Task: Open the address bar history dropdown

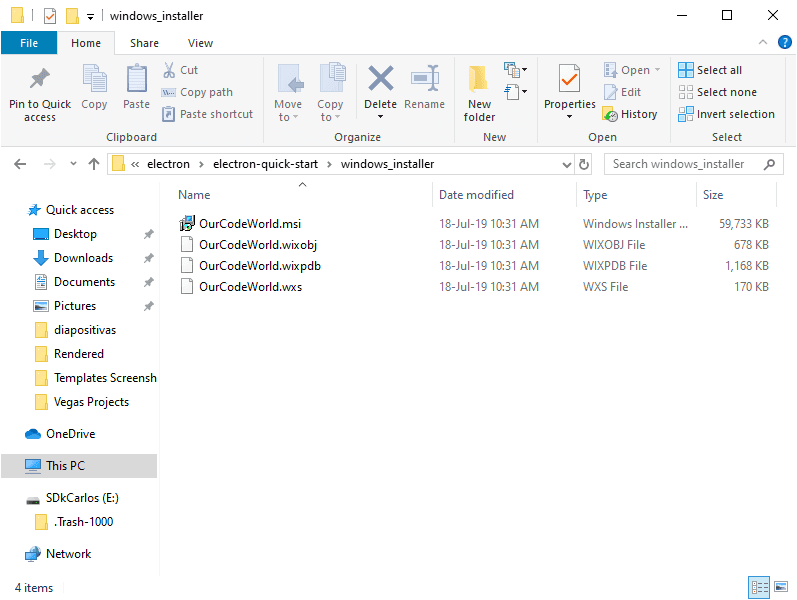Action: (567, 164)
